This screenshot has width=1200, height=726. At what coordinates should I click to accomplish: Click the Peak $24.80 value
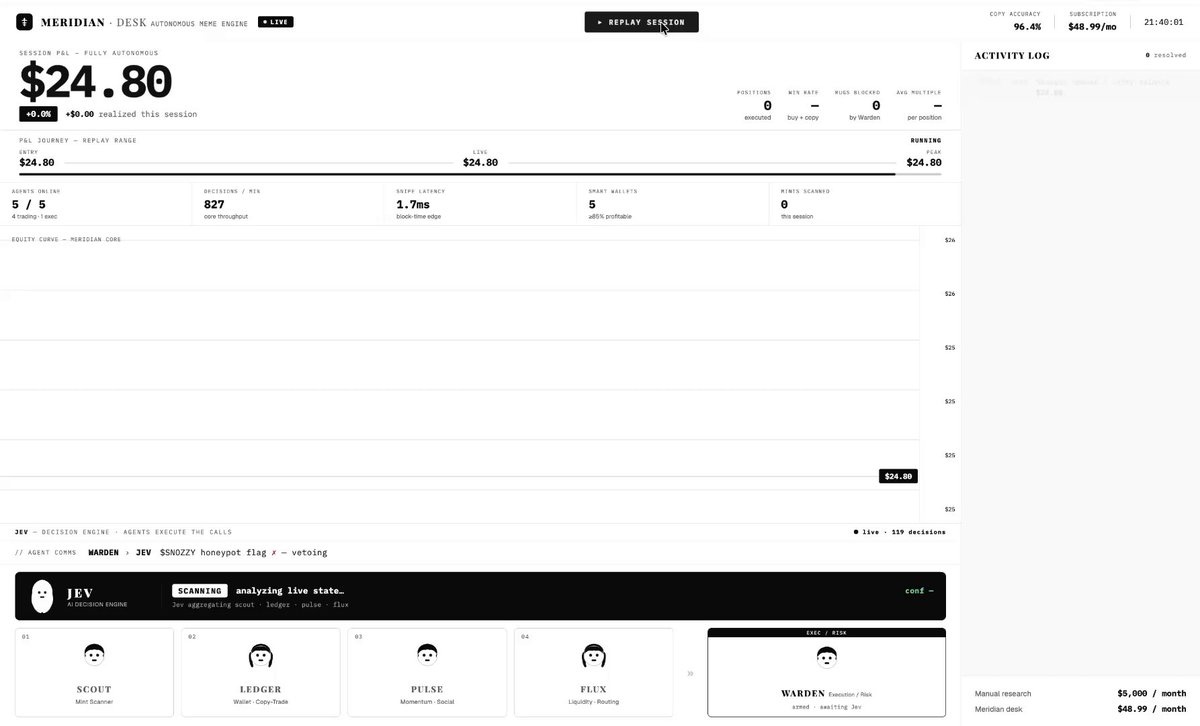(x=924, y=162)
